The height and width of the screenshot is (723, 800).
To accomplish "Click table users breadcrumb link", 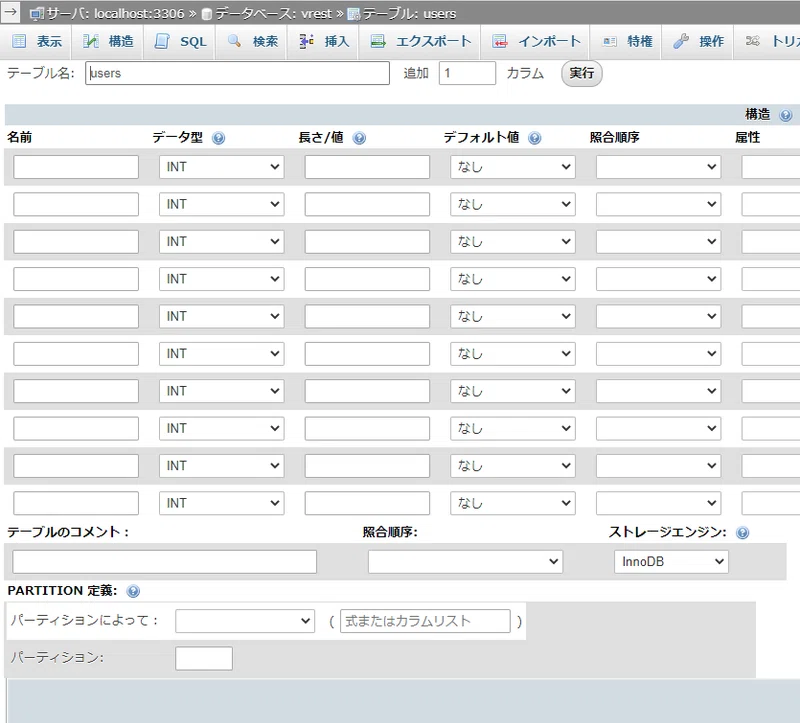I will [409, 14].
